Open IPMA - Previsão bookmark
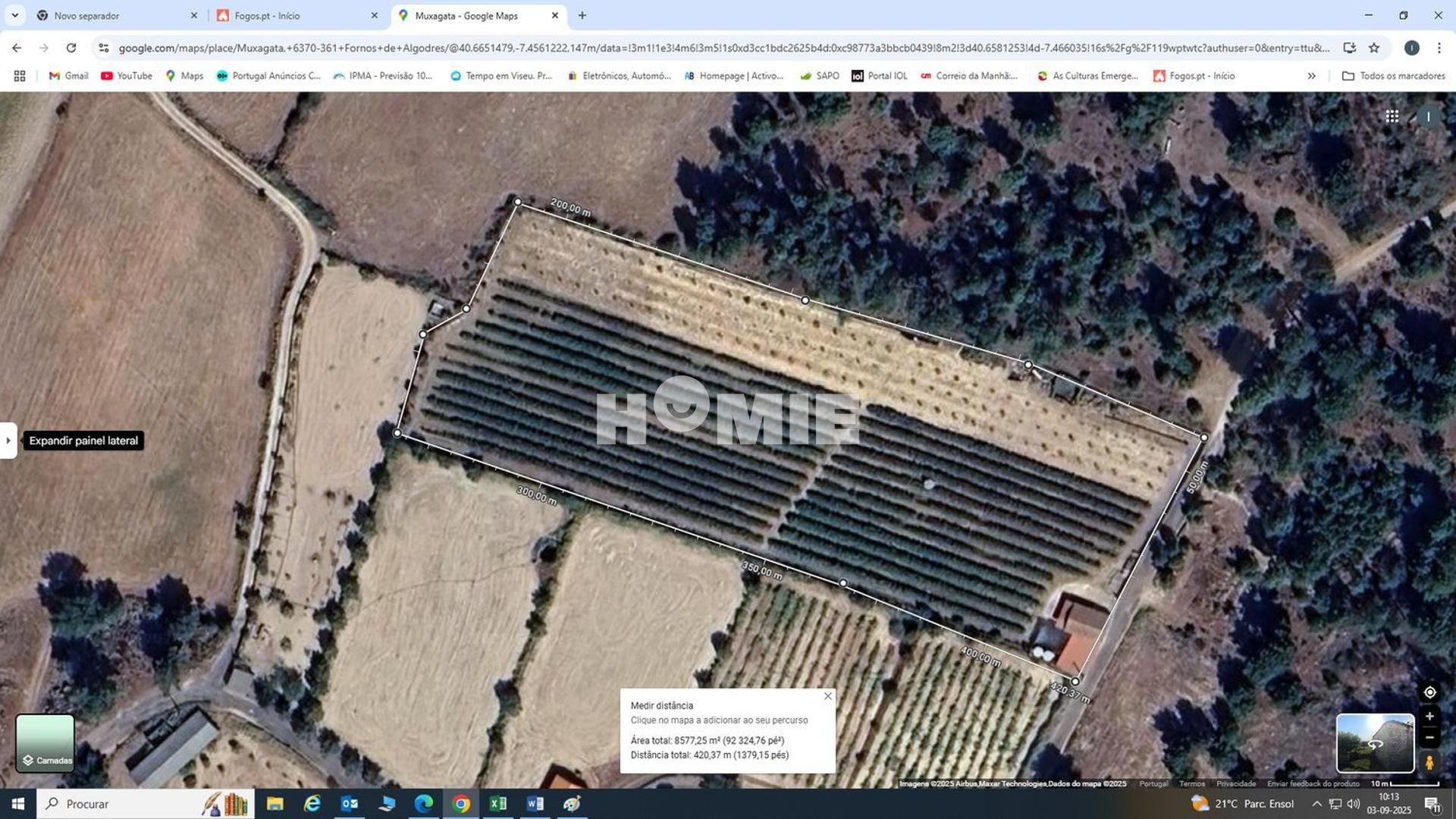Image resolution: width=1456 pixels, height=819 pixels. (383, 76)
